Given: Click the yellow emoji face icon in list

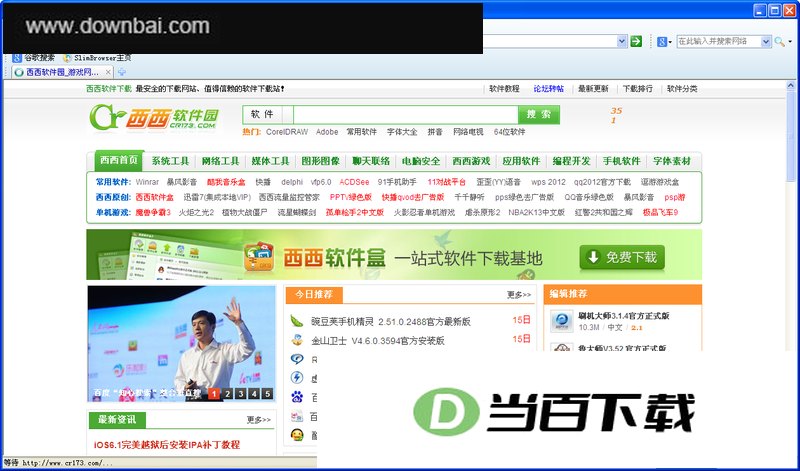Looking at the screenshot, I should point(297,435).
